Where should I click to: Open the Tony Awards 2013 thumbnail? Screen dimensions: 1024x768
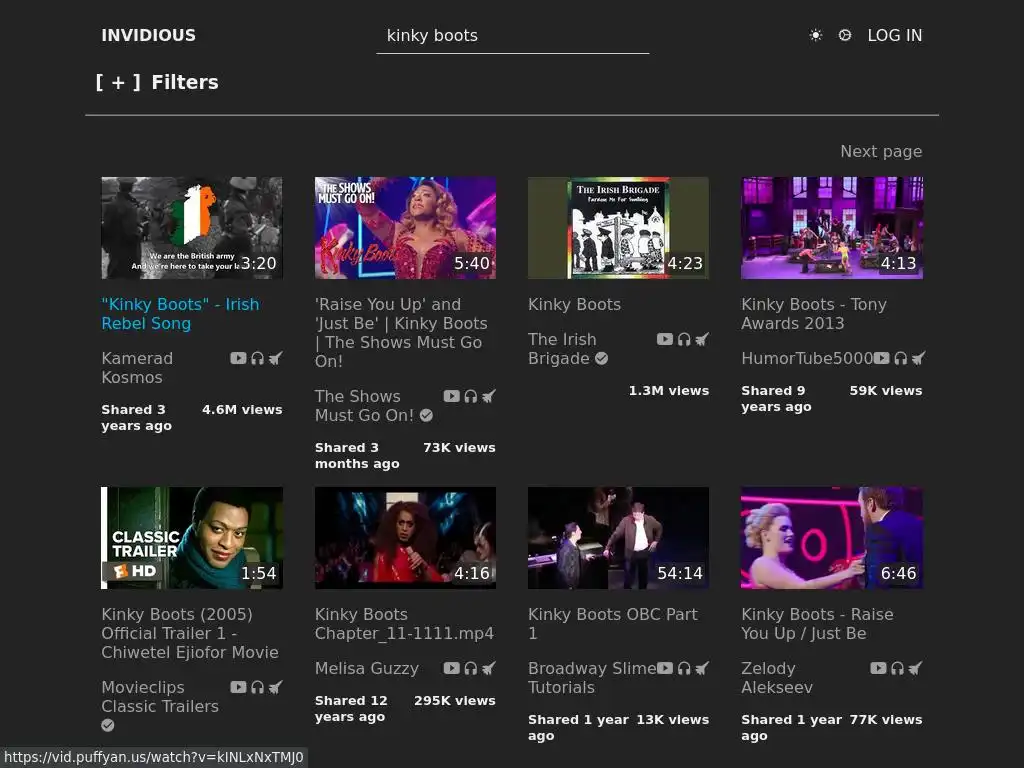832,228
